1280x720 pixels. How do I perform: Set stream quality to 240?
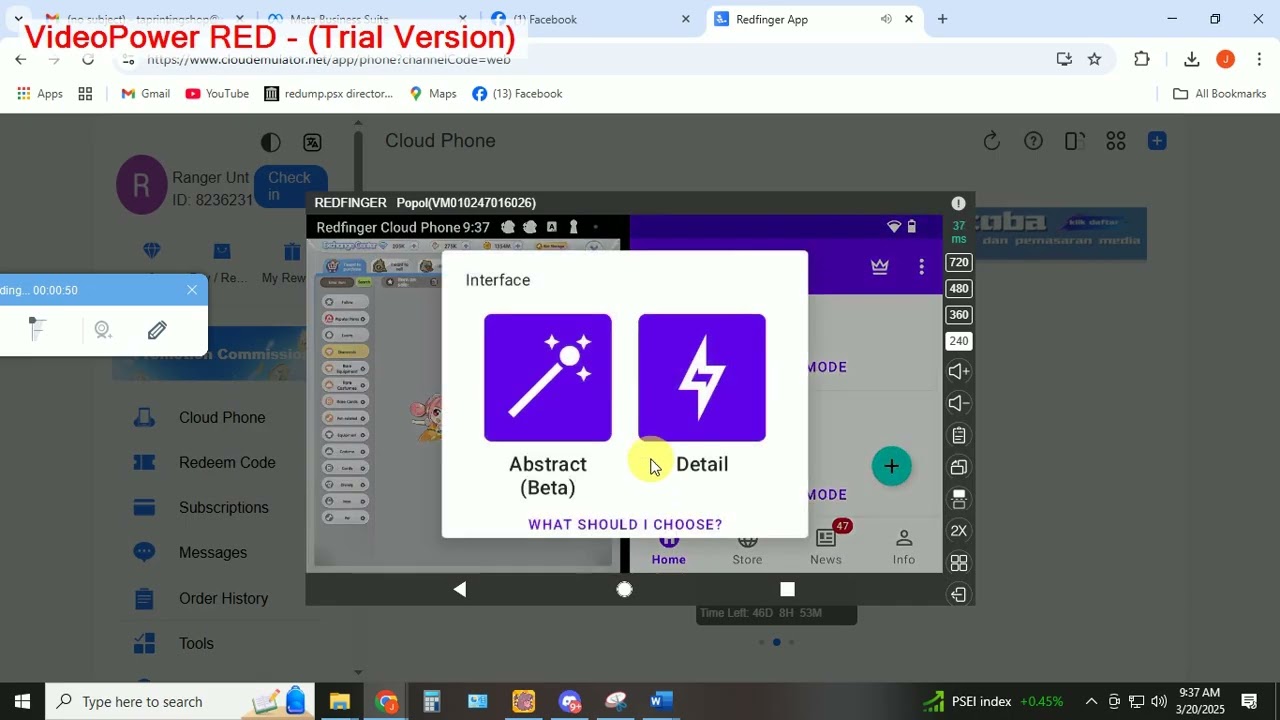pyautogui.click(x=959, y=341)
